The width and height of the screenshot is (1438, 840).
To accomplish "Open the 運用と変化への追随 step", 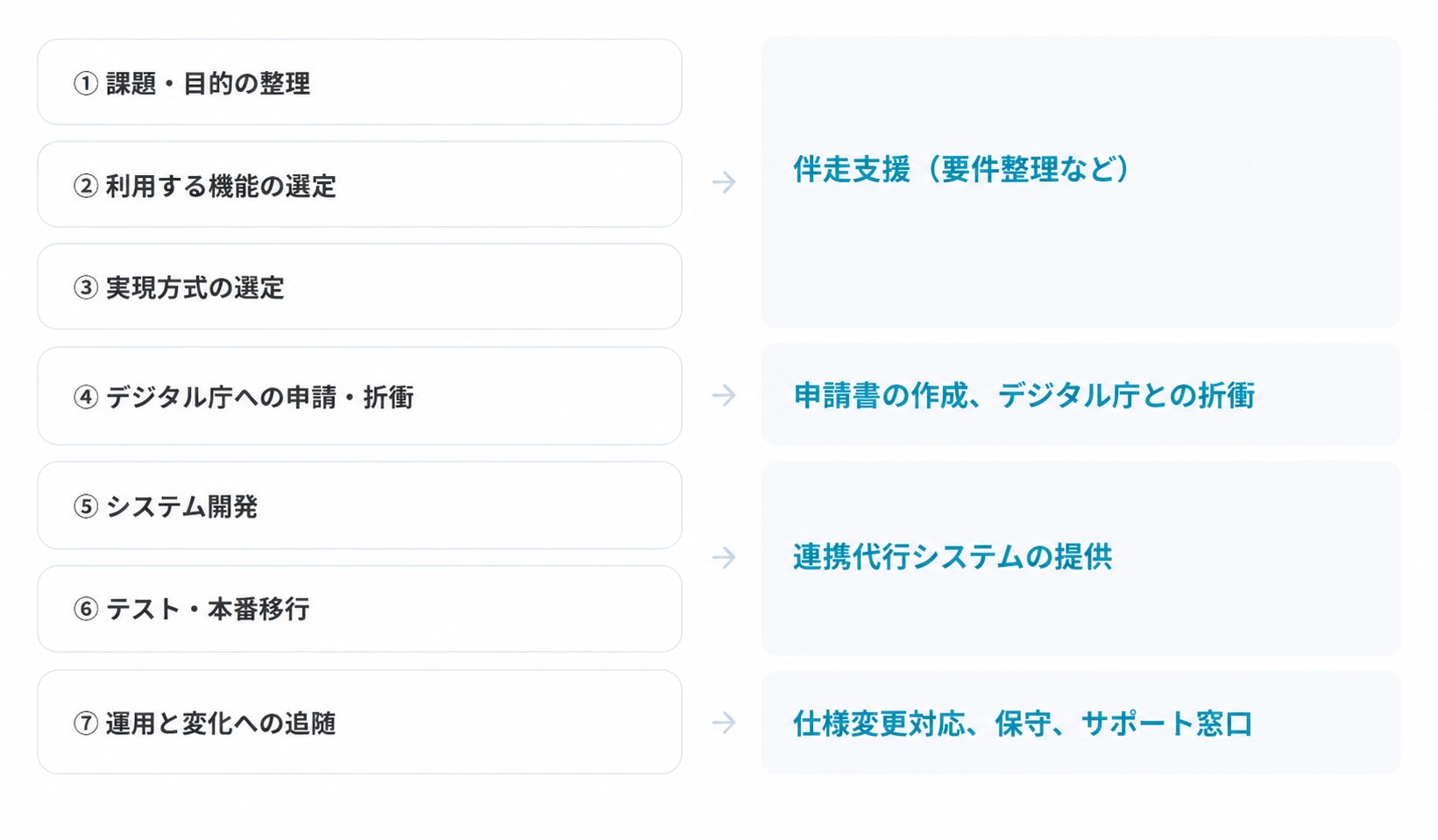I will point(359,723).
